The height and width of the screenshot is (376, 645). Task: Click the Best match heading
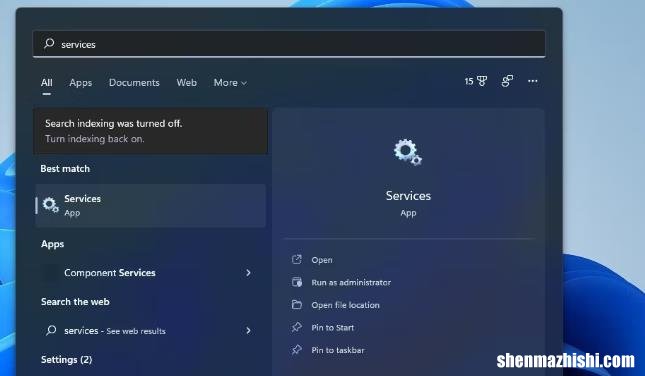[65, 169]
